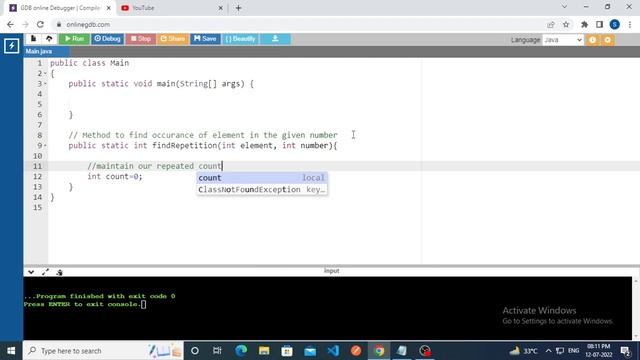Click the weather 33°C widget in tray
Viewport: 640px width, 360px height.
tap(523, 351)
